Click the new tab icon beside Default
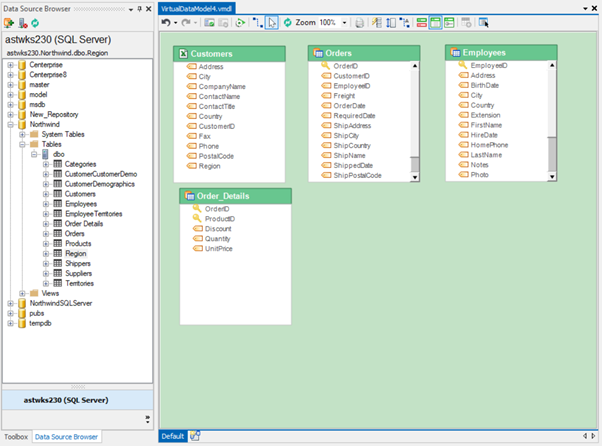Screen dimensions: 602x446 (x=196, y=436)
